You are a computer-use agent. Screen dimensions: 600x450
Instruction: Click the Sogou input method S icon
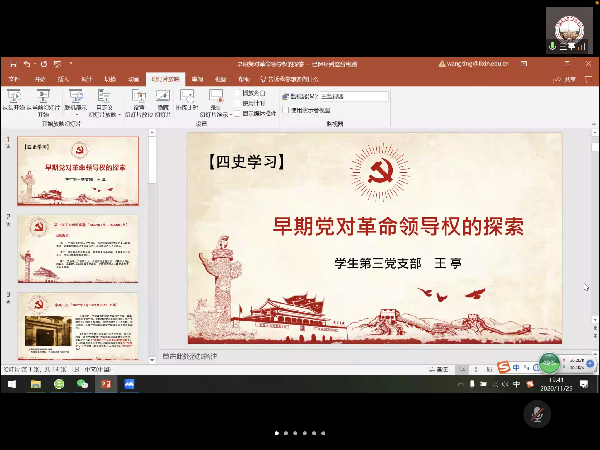coord(504,367)
